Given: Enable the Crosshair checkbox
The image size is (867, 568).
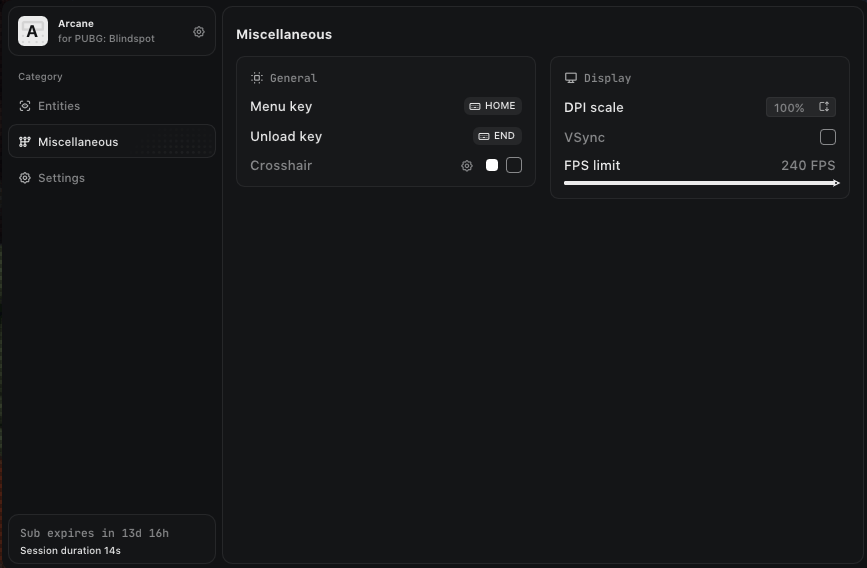Looking at the screenshot, I should pyautogui.click(x=514, y=165).
